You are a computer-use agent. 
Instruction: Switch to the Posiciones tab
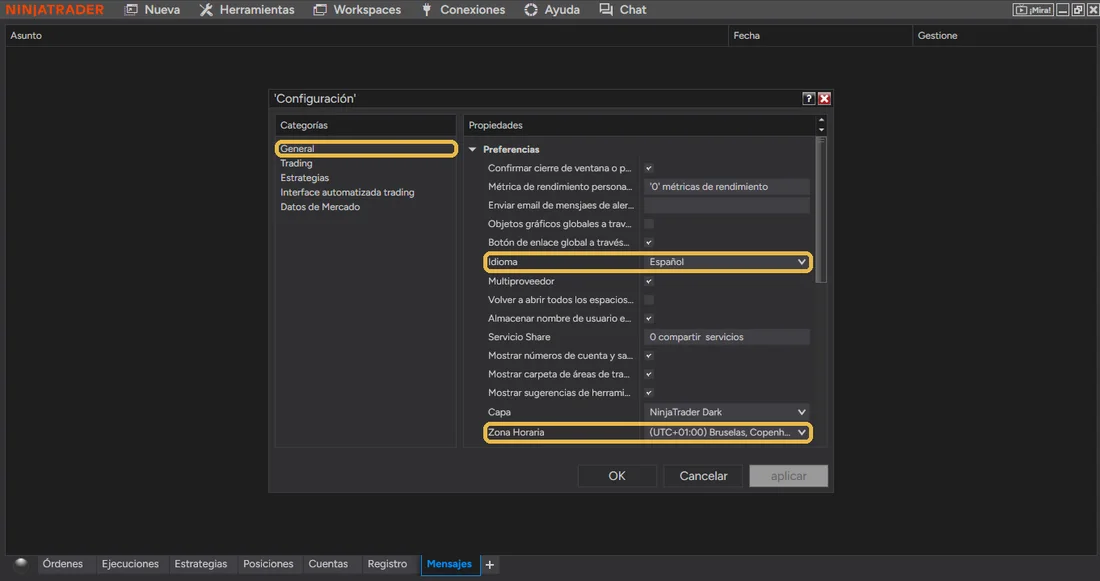[268, 564]
